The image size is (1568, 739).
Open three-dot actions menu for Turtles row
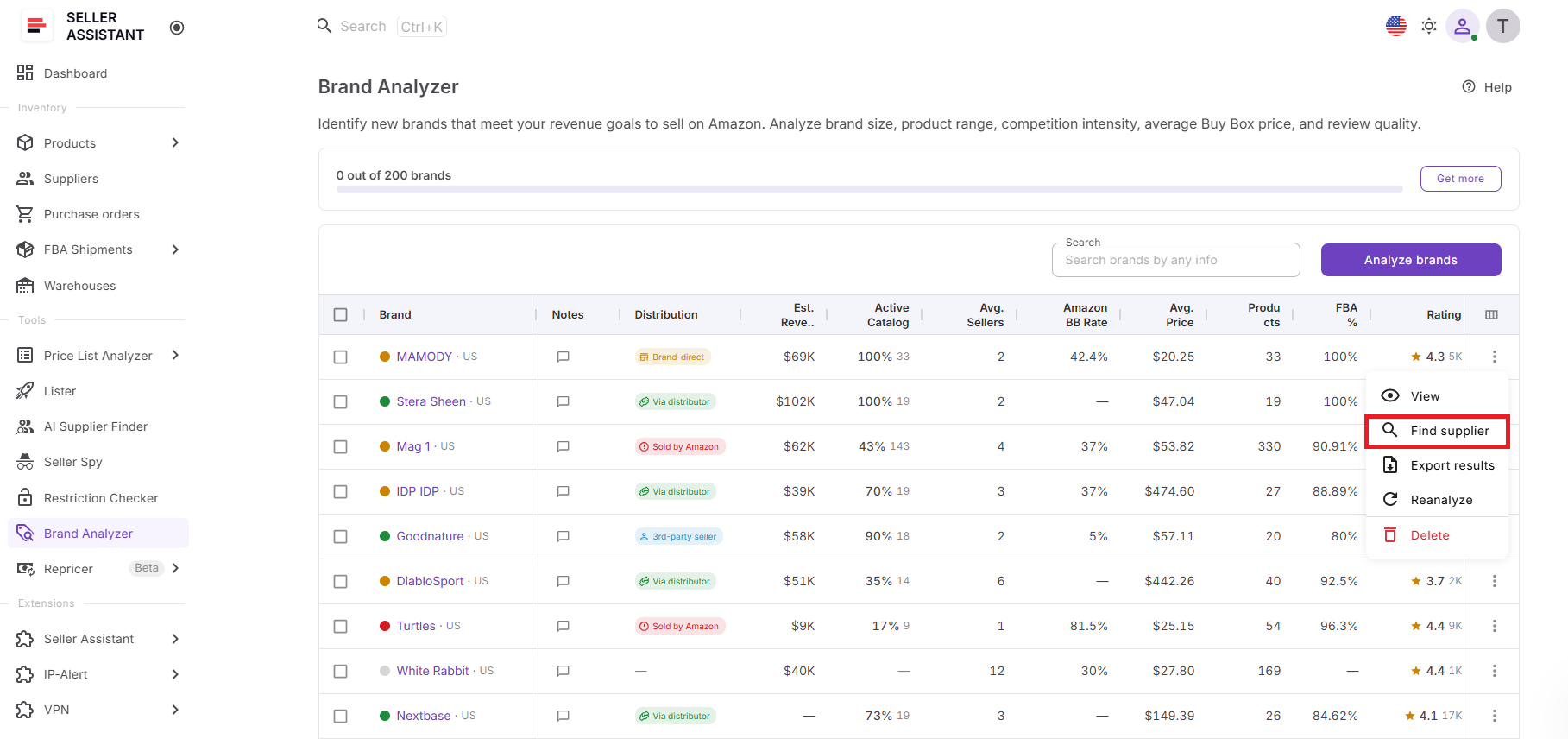[1494, 626]
